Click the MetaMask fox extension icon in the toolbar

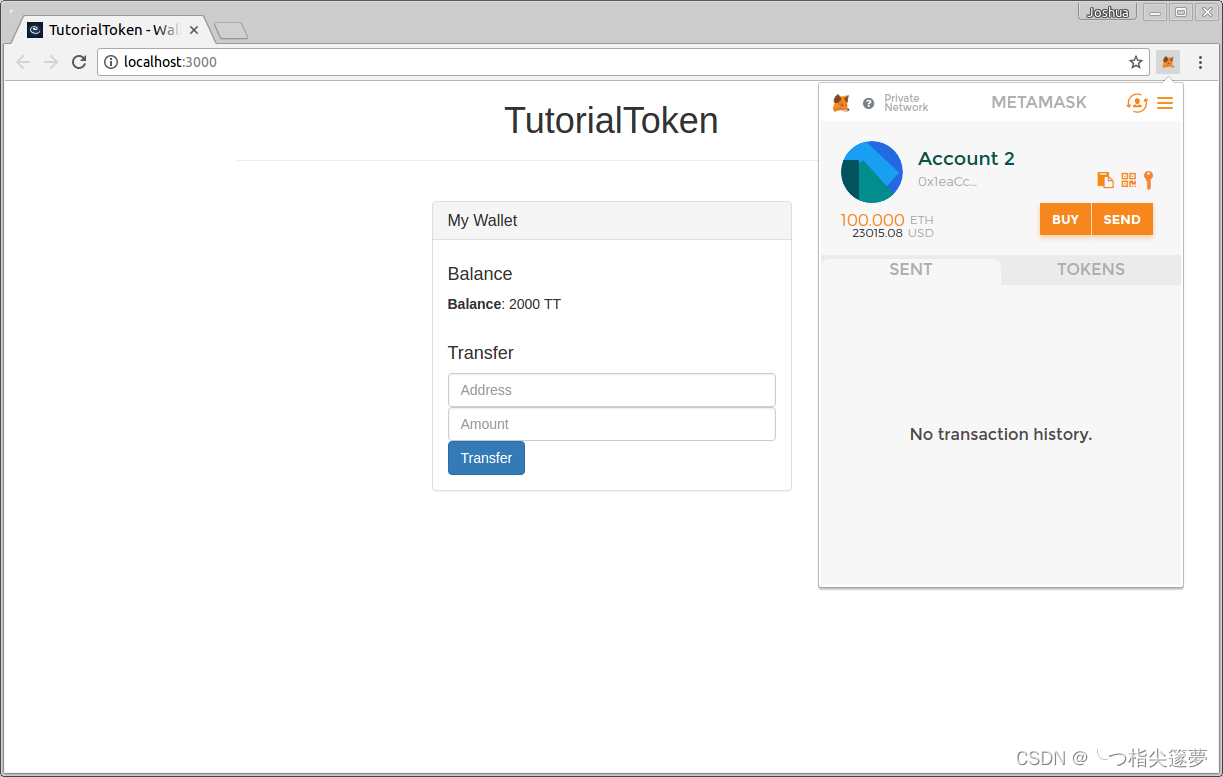[x=1168, y=62]
